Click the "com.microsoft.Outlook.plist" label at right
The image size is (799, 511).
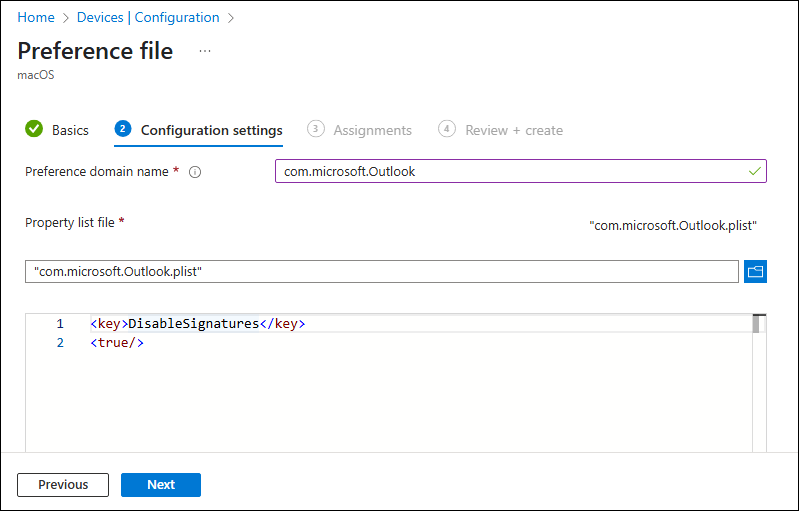[673, 225]
